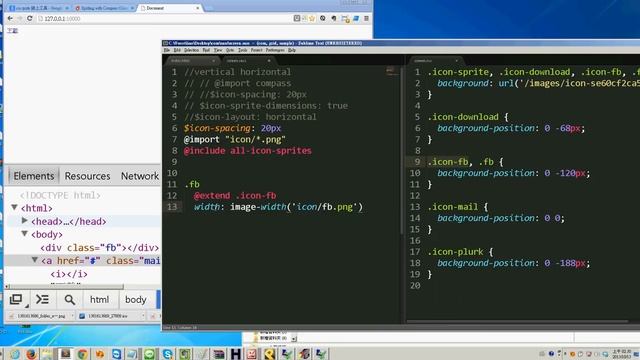This screenshot has width=640, height=360.
Task: Open LINE from the Windows taskbar
Action: point(149,354)
